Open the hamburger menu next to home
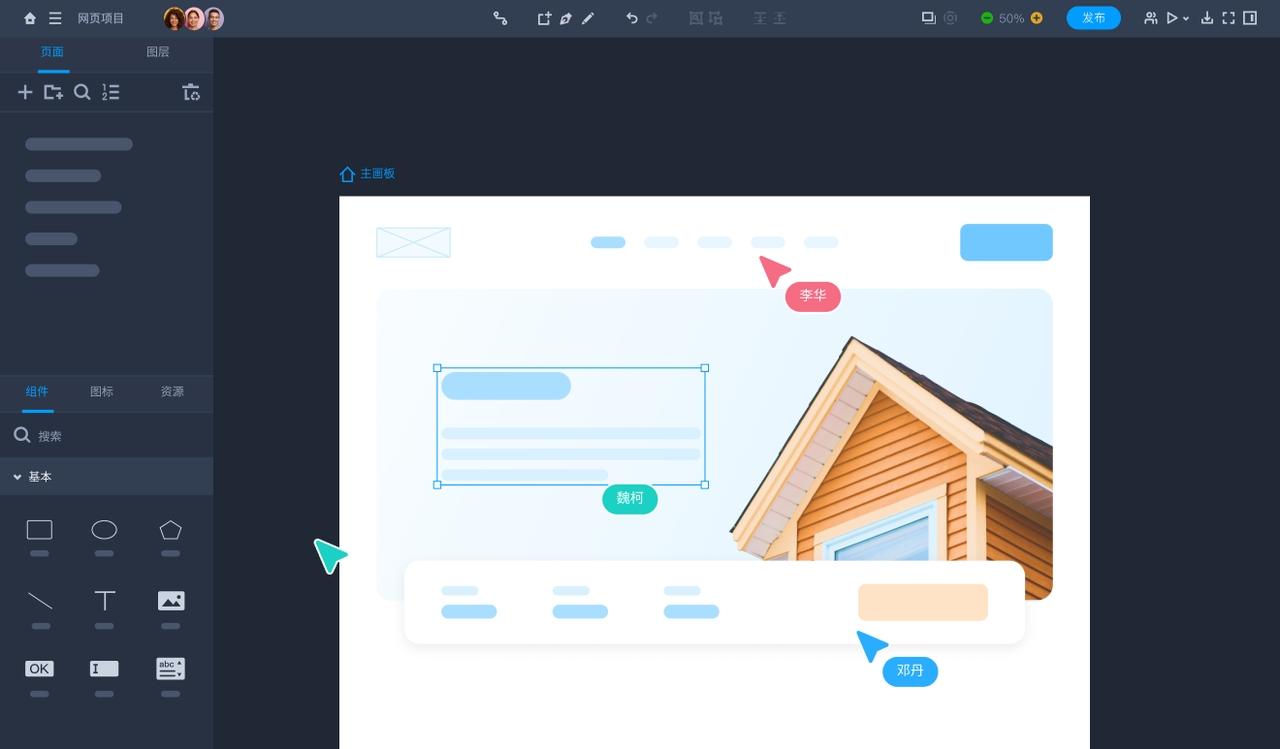Viewport: 1280px width, 749px height. (55, 18)
